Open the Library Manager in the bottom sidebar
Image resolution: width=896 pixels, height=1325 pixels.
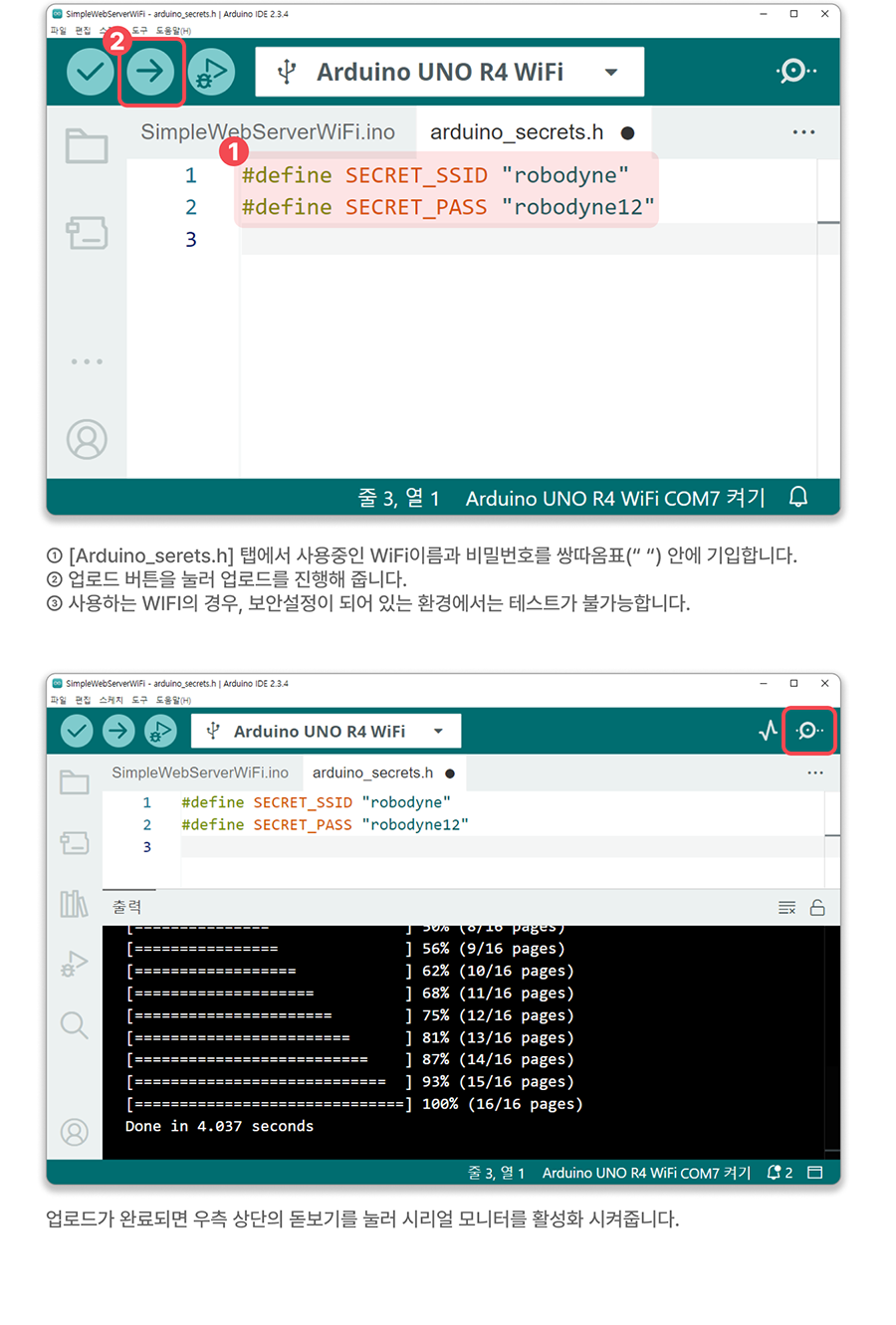coord(75,904)
